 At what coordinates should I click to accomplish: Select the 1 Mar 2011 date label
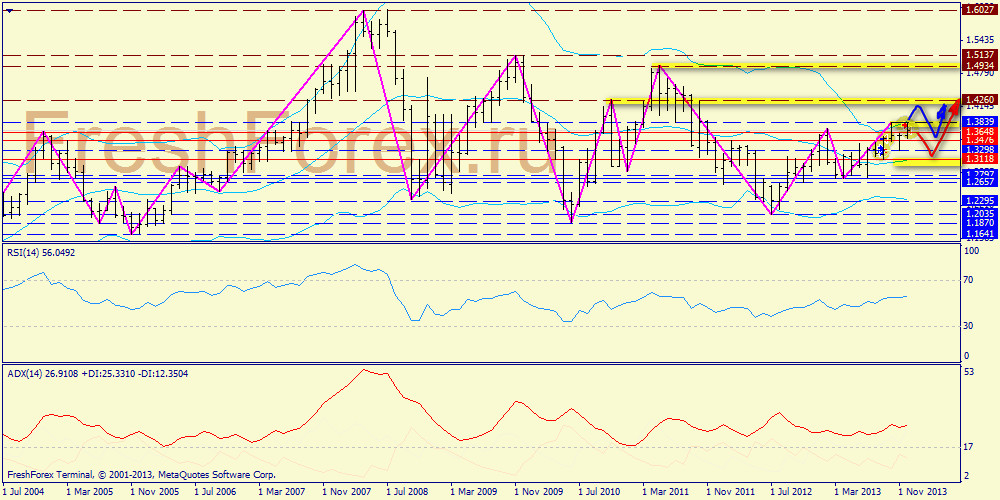(x=663, y=492)
